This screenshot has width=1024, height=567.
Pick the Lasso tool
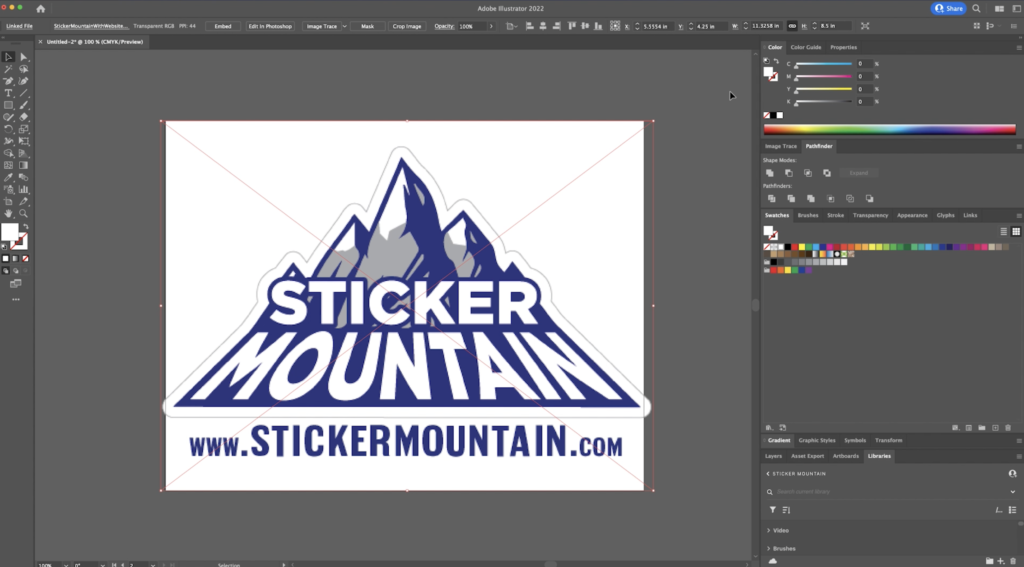point(24,69)
